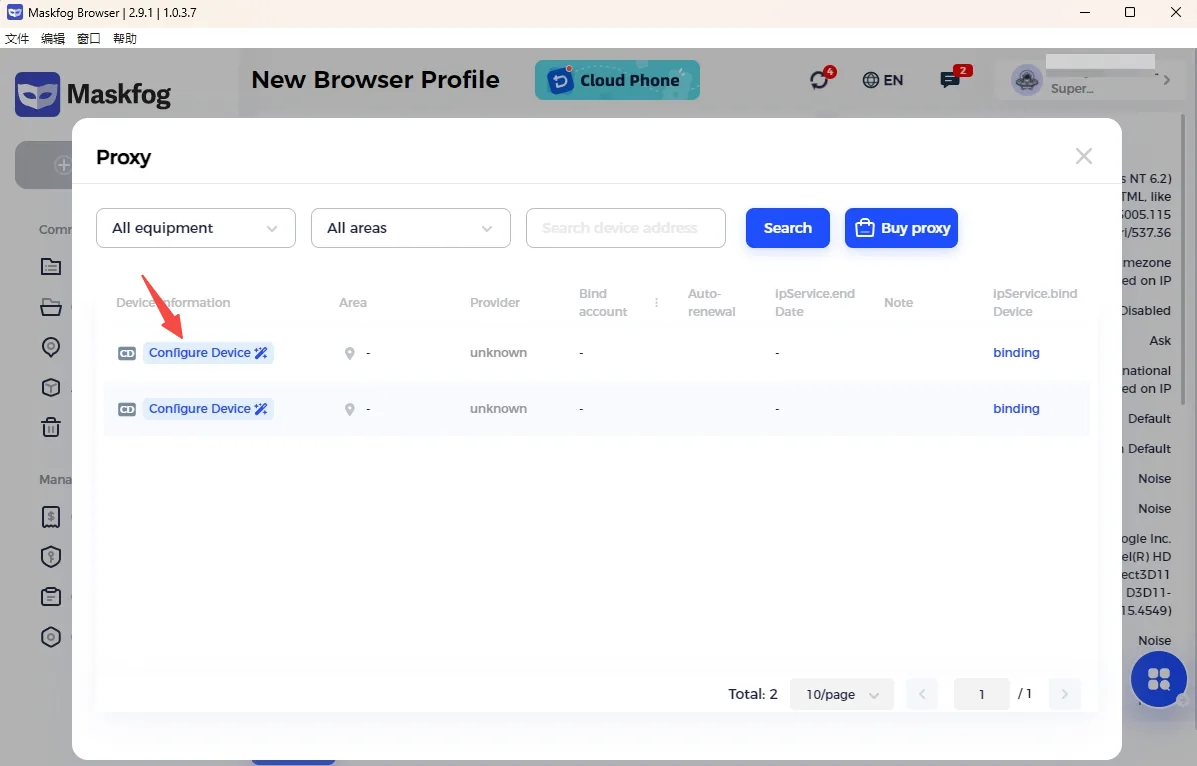This screenshot has height=766, width=1197.
Task: Click the Maskfog logo
Action: 93,95
